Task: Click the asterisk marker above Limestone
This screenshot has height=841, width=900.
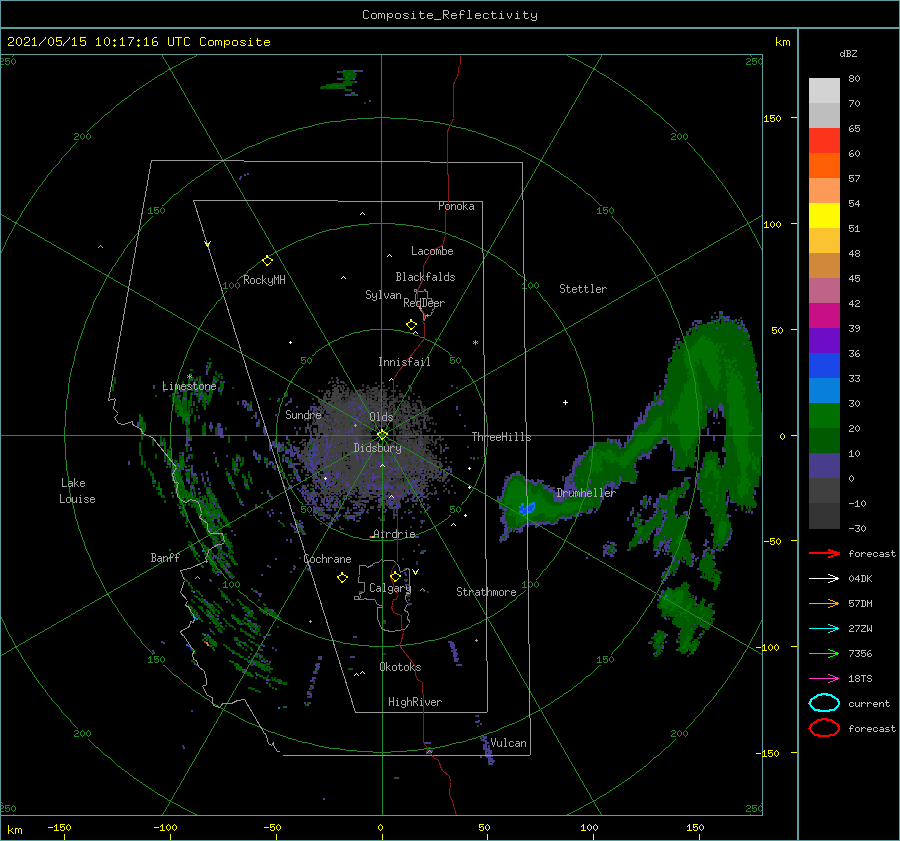Action: coord(189,377)
